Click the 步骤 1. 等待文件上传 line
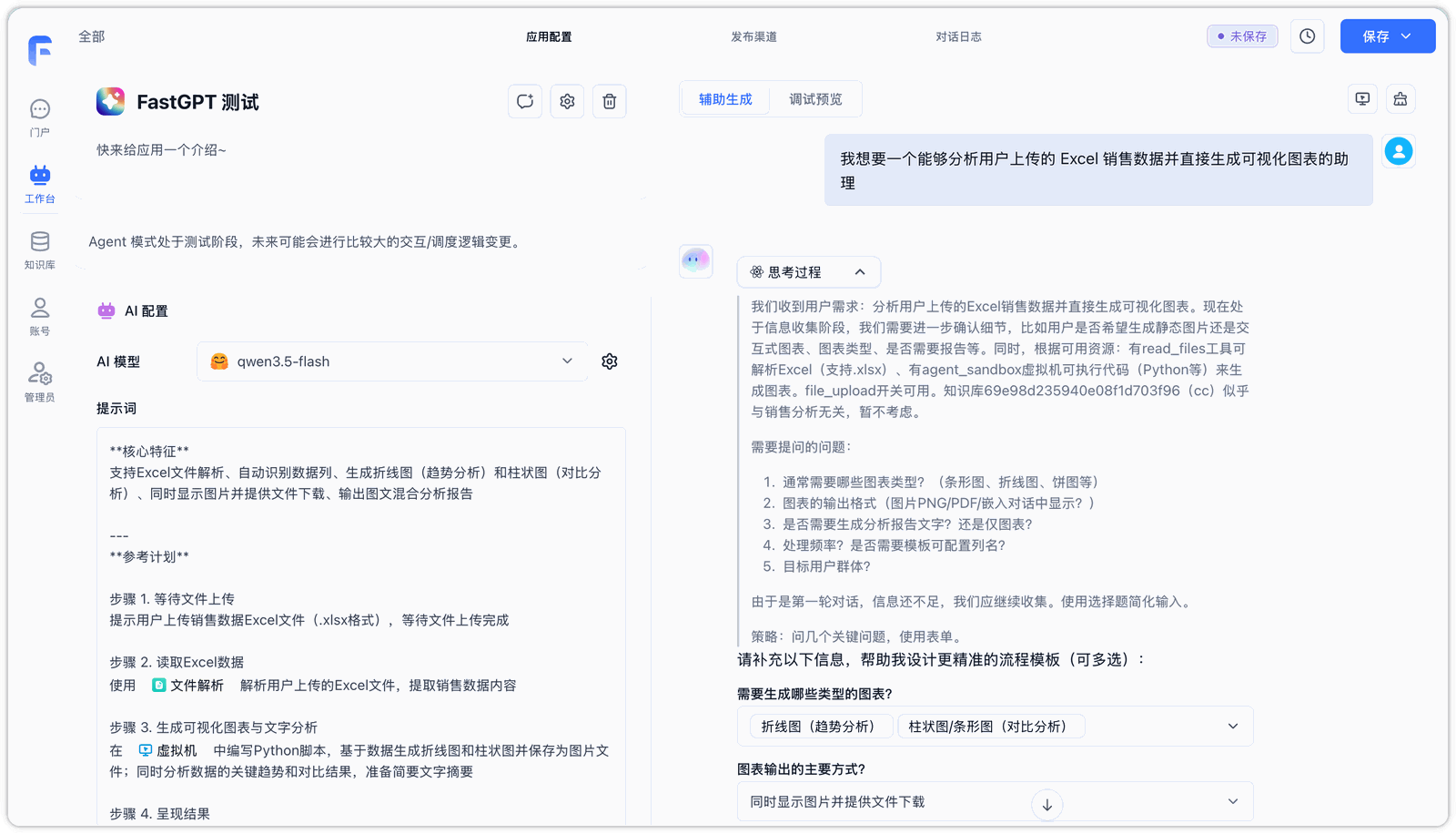The width and height of the screenshot is (1456, 834). point(172,599)
